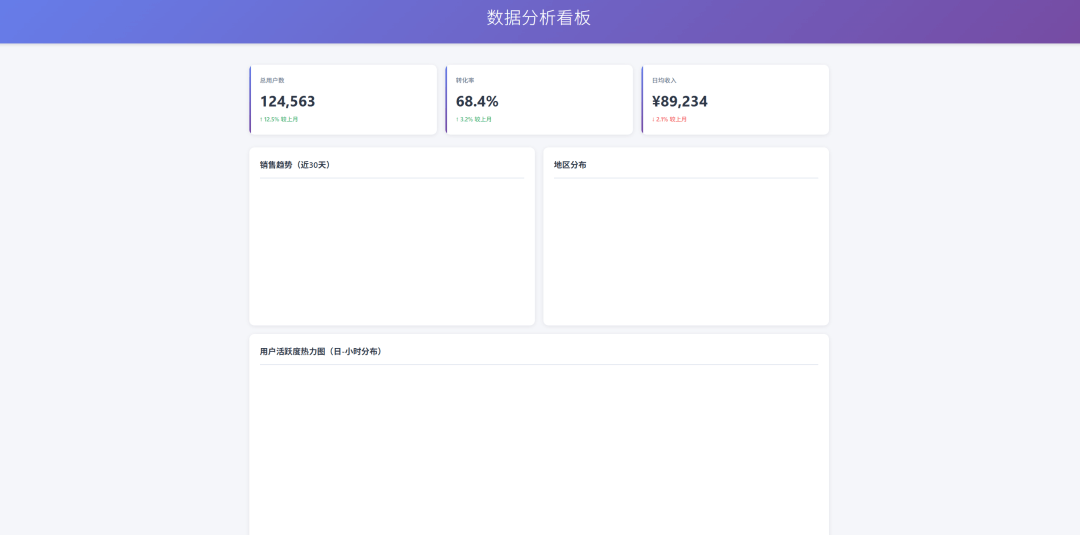This screenshot has height=535, width=1080.
Task: Click the purple left accent bar of 转化率 card
Action: (446, 100)
